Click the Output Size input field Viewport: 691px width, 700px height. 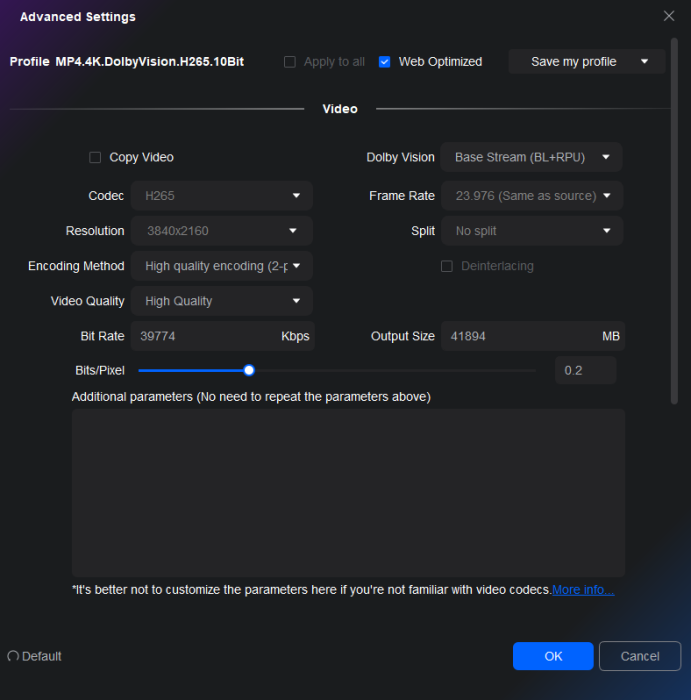click(x=533, y=336)
